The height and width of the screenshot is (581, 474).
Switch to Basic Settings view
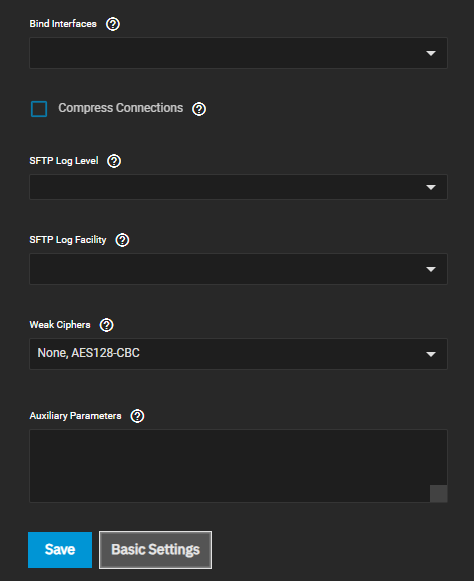click(156, 550)
